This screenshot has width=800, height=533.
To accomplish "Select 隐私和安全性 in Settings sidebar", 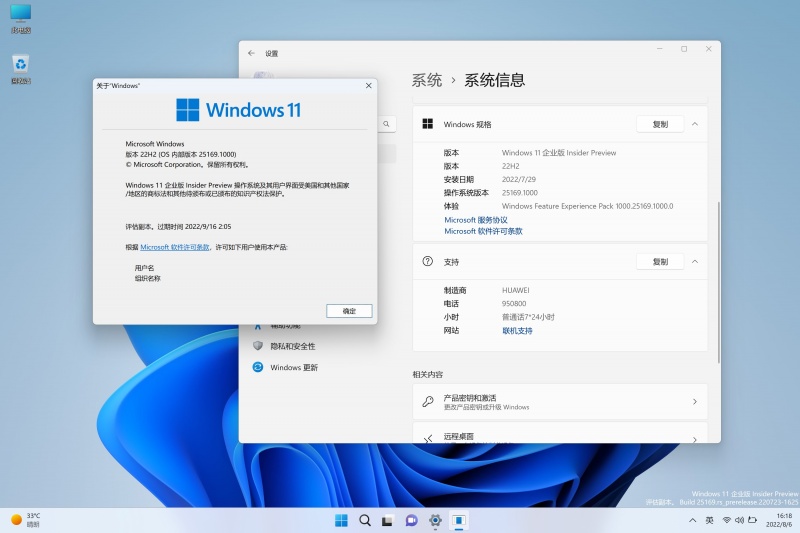I will click(x=292, y=346).
